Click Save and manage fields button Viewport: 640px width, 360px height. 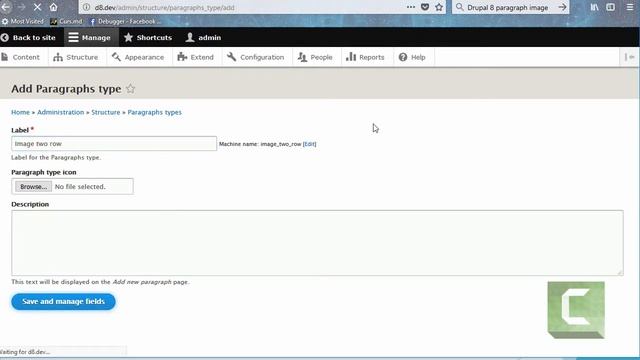(x=63, y=302)
